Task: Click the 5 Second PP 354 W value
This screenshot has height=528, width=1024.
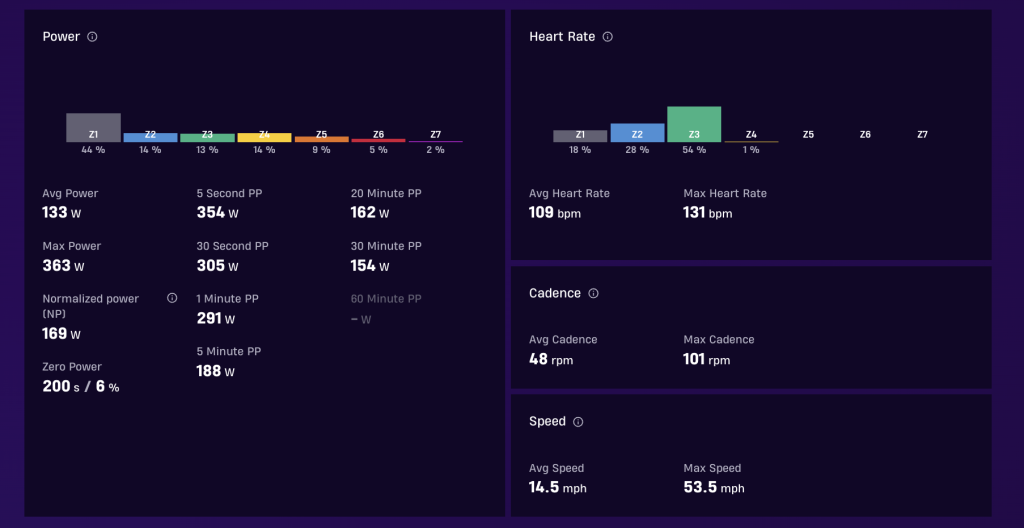Action: [x=216, y=212]
